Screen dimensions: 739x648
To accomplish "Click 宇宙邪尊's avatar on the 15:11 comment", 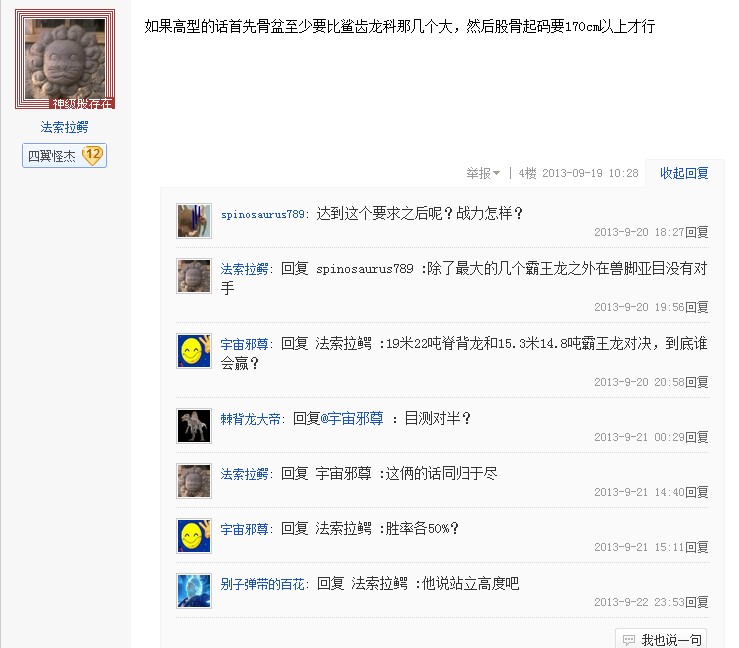I will 194,536.
